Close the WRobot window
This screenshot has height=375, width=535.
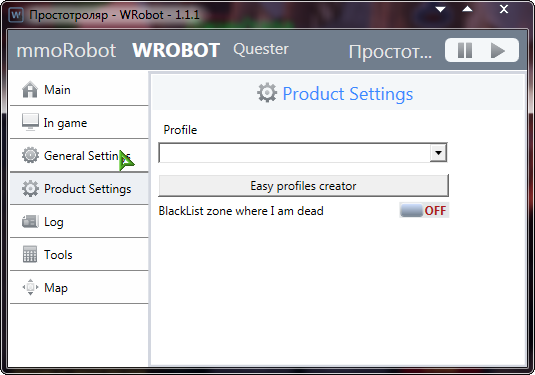tap(504, 9)
